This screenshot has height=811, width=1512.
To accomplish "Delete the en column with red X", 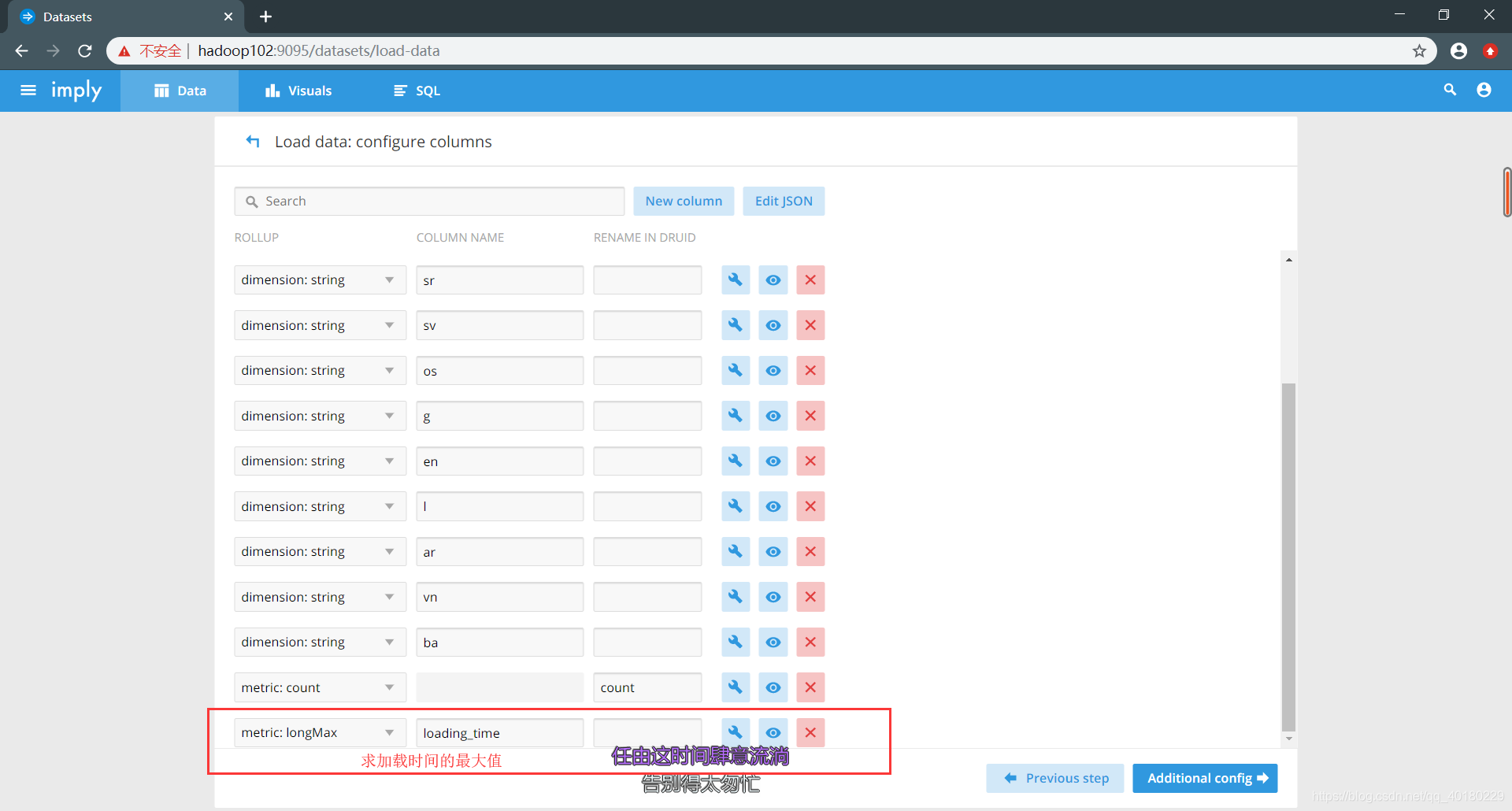I will click(810, 461).
